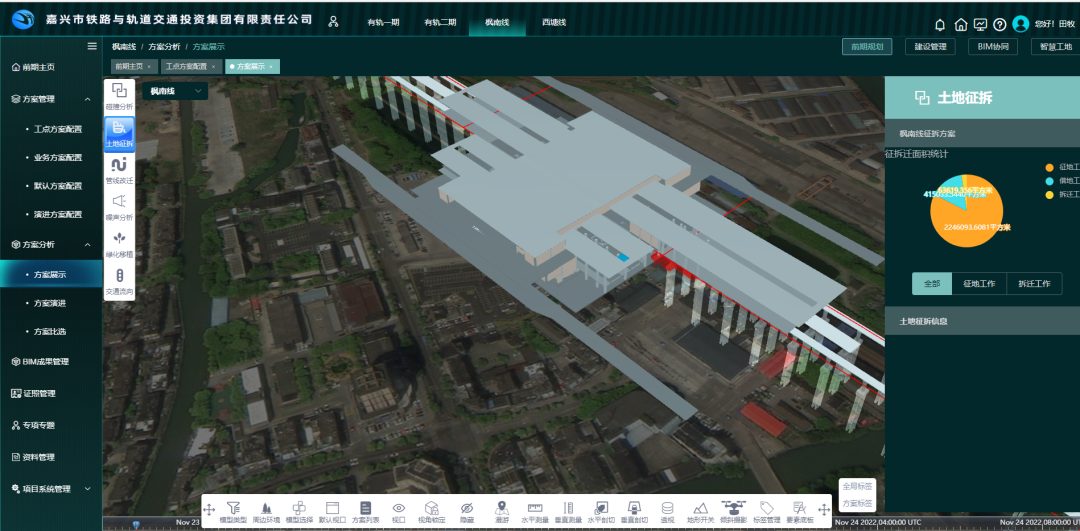Screen dimensions: 1080x531
Task: Switch to the 西塘线 top tab
Action: click(553, 22)
